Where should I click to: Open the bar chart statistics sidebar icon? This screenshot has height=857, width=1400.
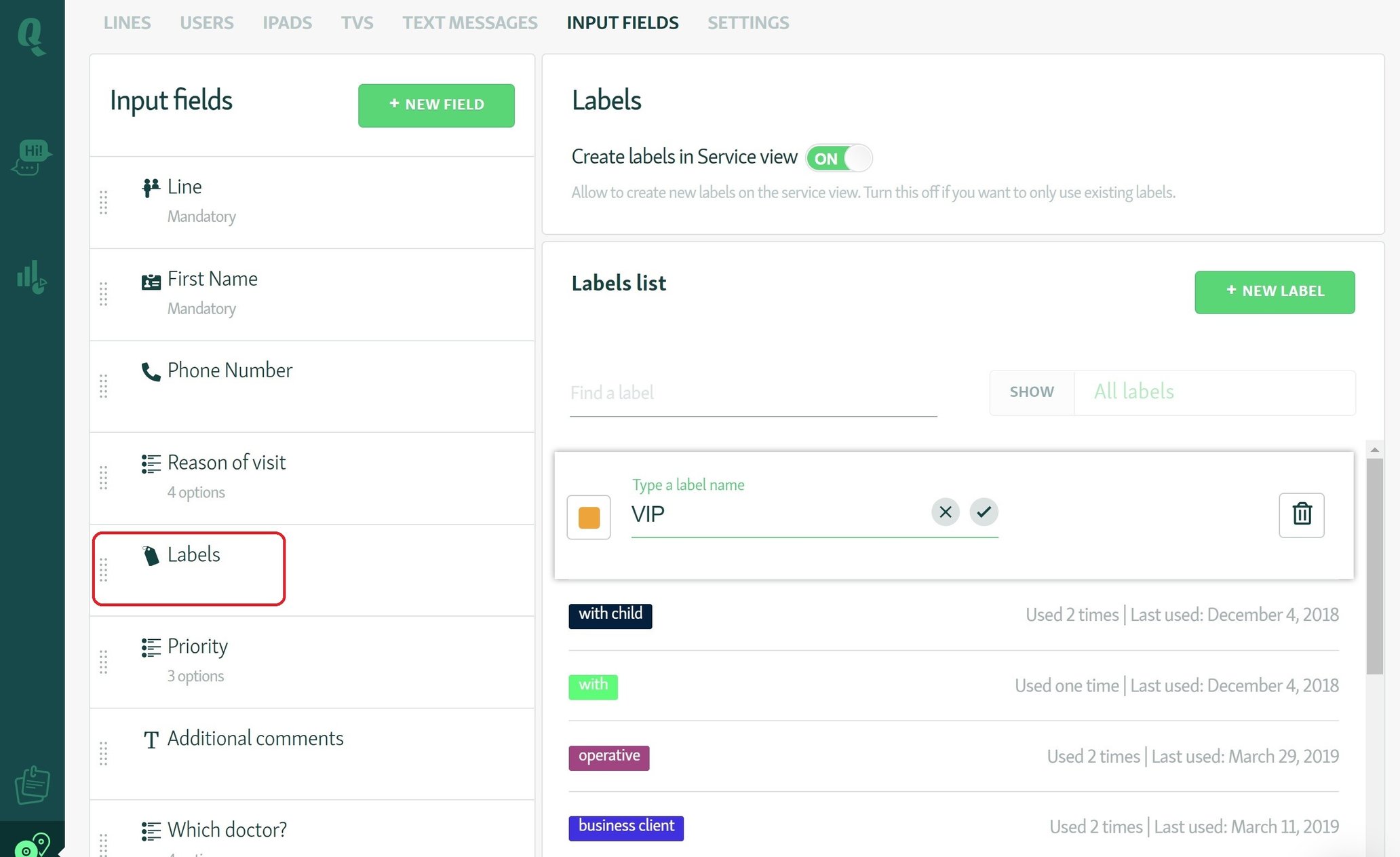point(32,277)
